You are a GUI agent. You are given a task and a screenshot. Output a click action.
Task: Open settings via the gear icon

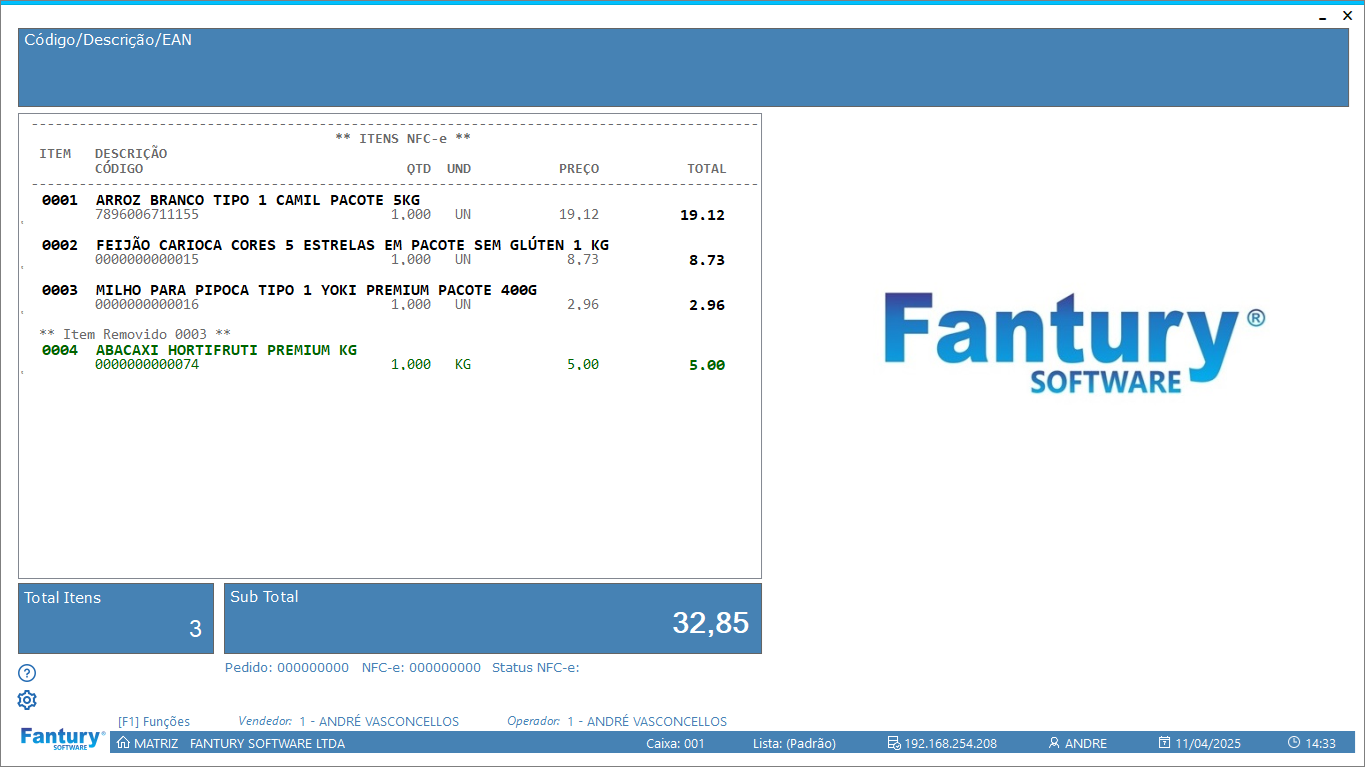[x=27, y=700]
